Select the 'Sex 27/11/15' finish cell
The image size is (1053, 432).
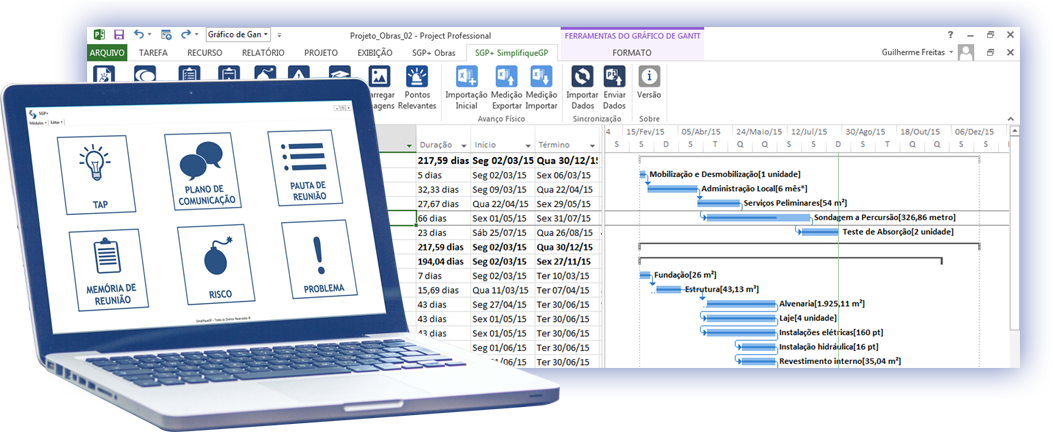(565, 261)
